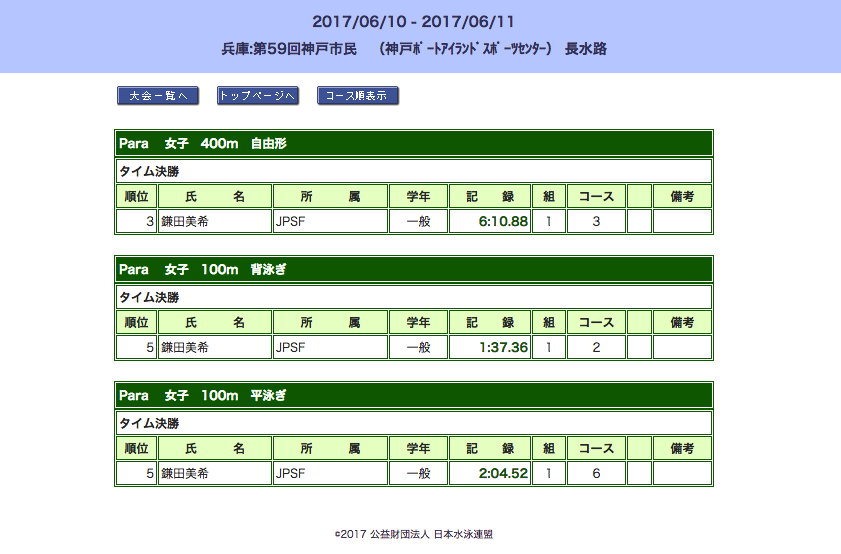Click the 順位 column header in 400m 自由形 table
The height and width of the screenshot is (554, 841).
pos(136,196)
